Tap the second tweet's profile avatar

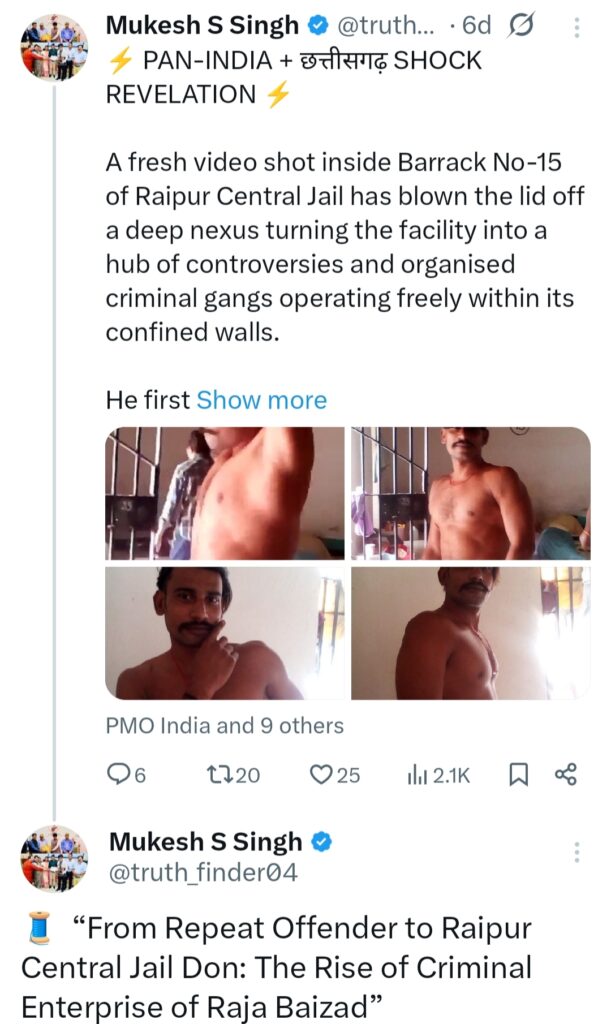coord(53,859)
